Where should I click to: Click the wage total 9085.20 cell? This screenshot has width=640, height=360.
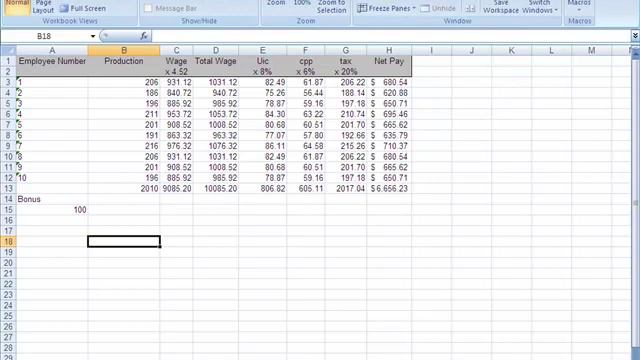pos(176,189)
